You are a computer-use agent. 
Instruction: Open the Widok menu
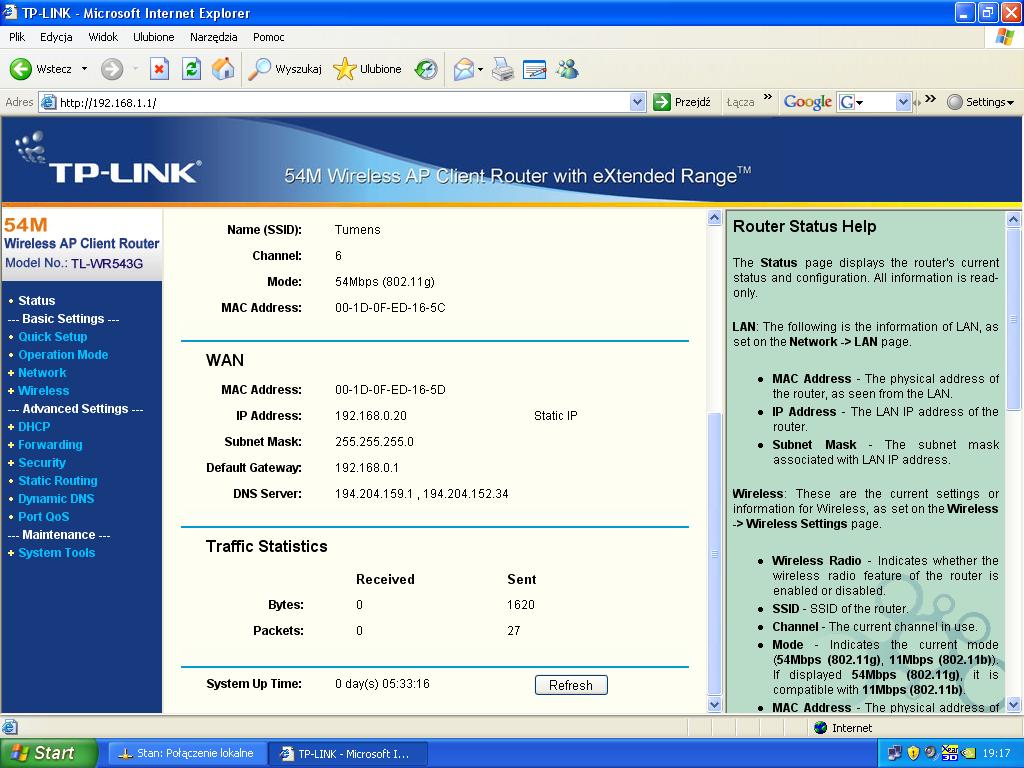(103, 37)
